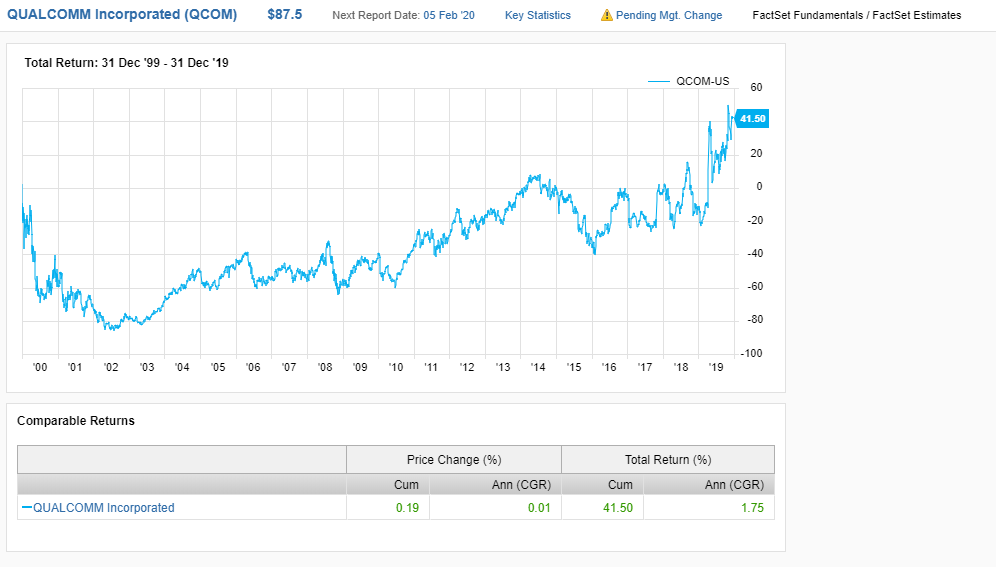Click FactSet Fundamentals / FactSet Estimates text
The image size is (996, 567).
tap(857, 15)
